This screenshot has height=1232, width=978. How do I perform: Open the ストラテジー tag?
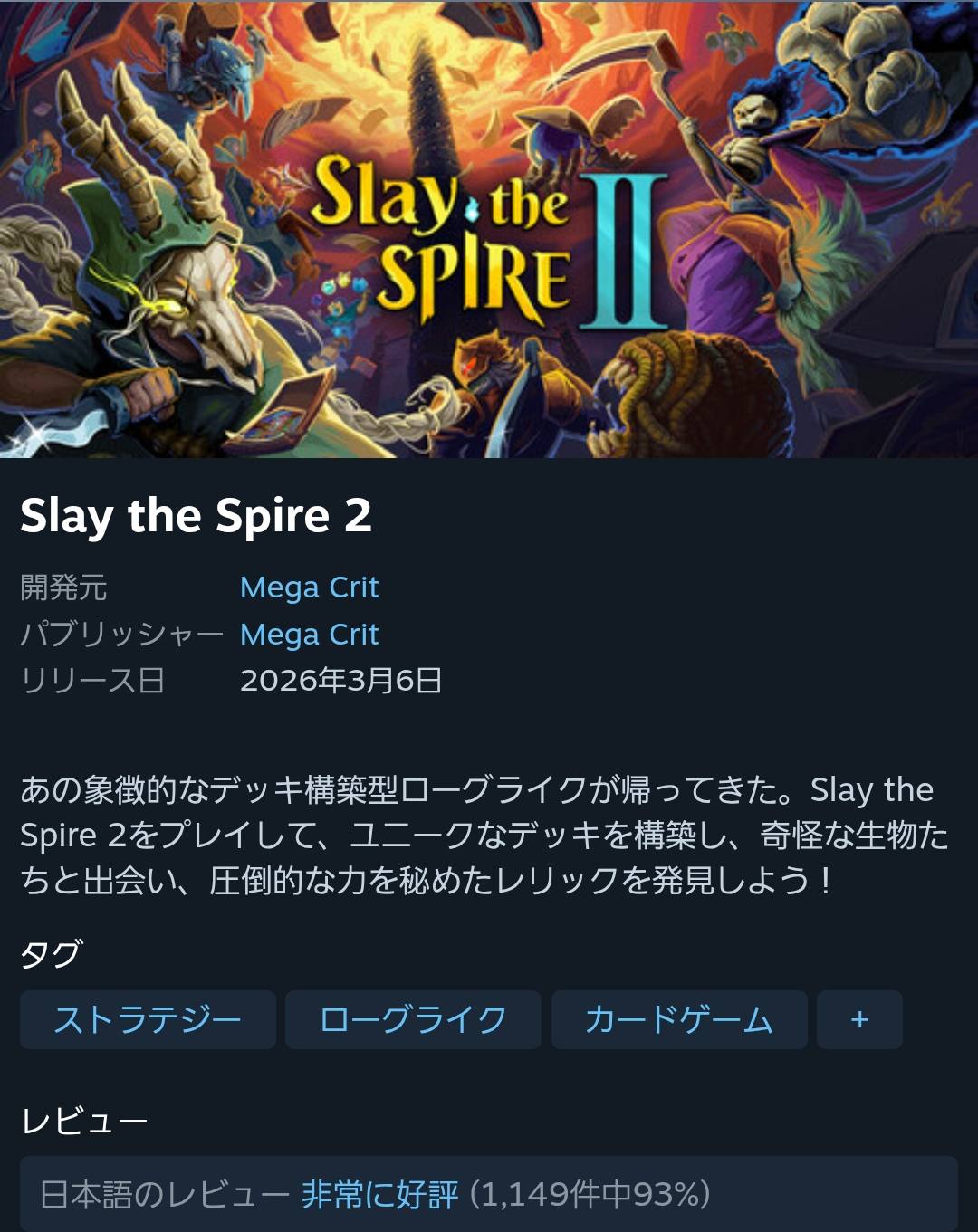[x=148, y=1019]
